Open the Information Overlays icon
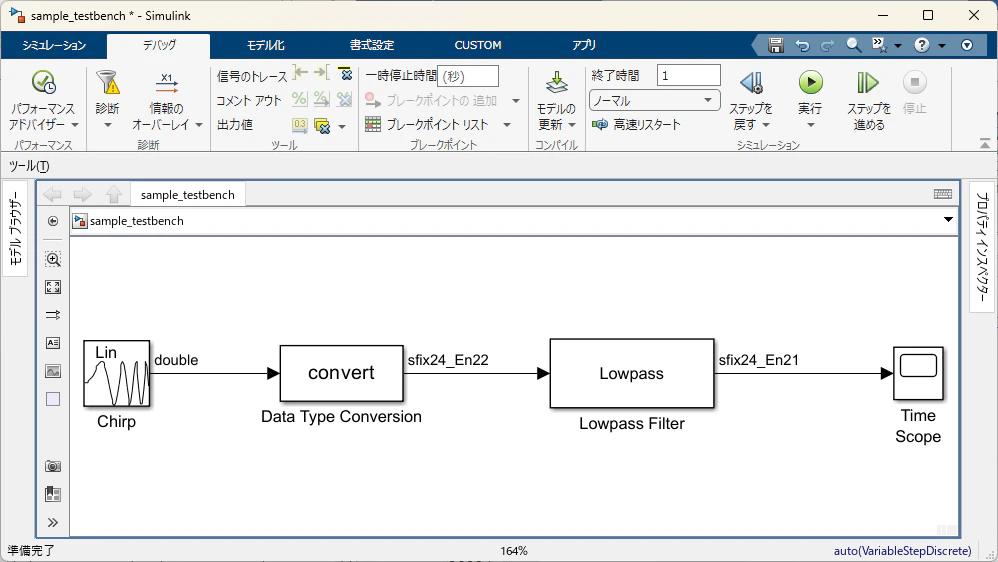Viewport: 998px width, 562px height. coord(166,83)
